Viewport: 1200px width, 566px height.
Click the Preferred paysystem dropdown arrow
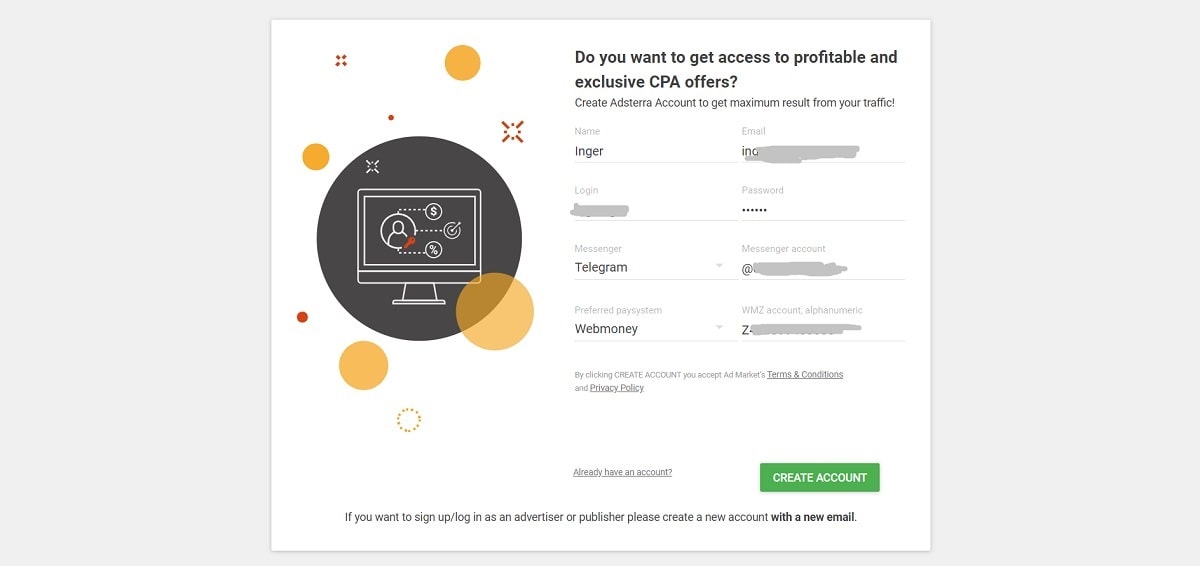pos(719,327)
